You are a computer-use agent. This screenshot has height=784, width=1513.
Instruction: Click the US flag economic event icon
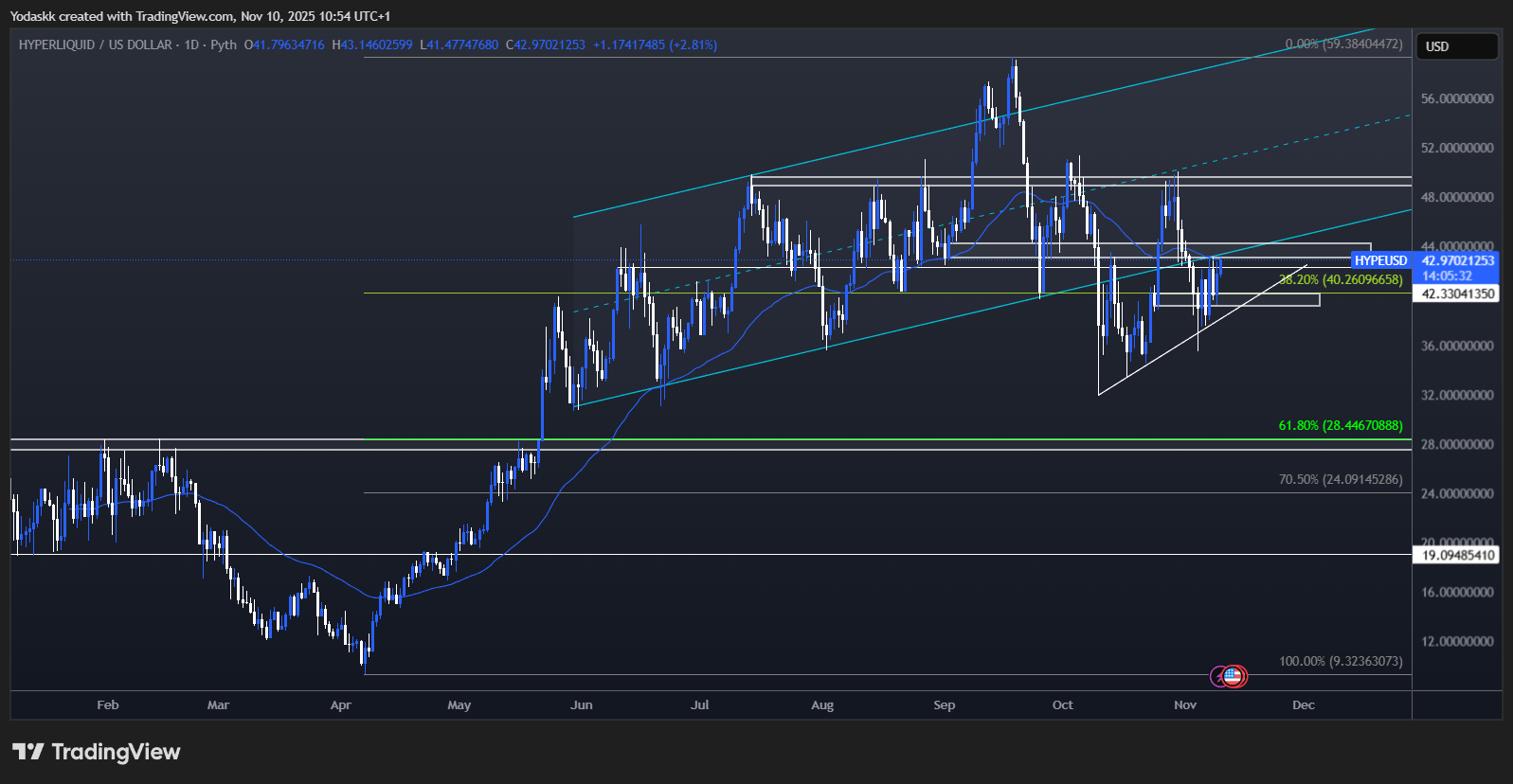pos(1233,676)
